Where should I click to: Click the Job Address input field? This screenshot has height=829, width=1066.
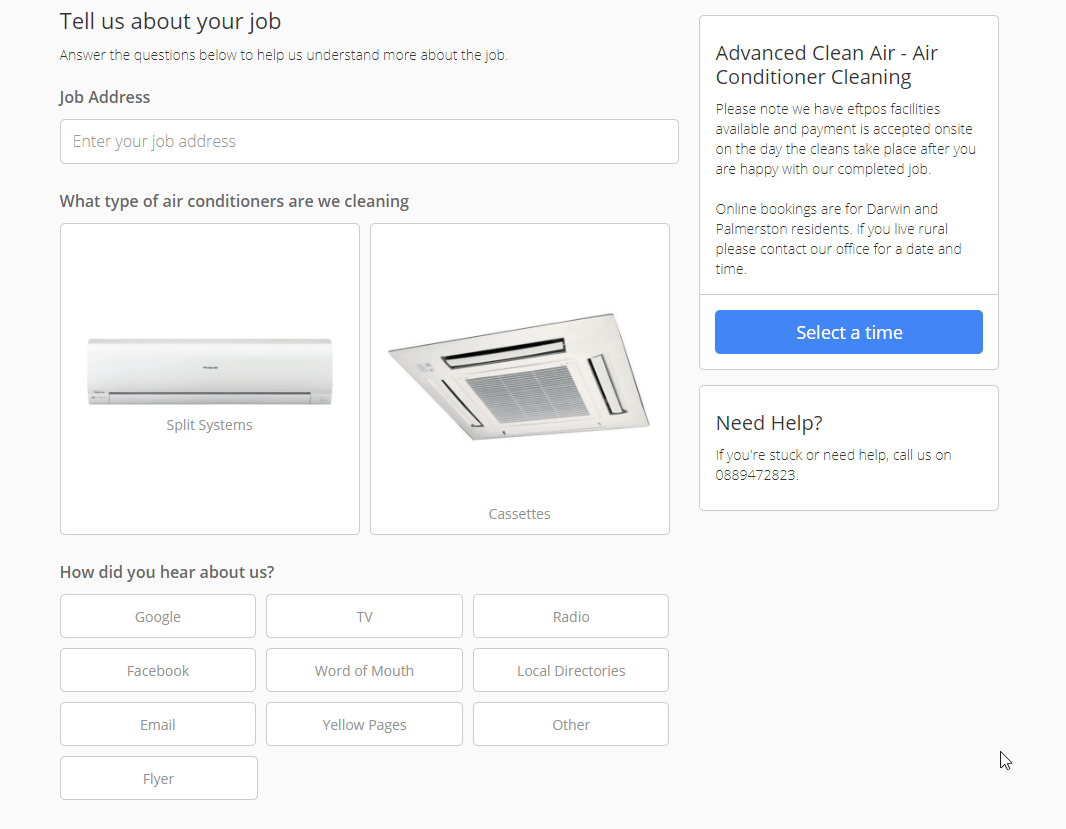coord(369,142)
